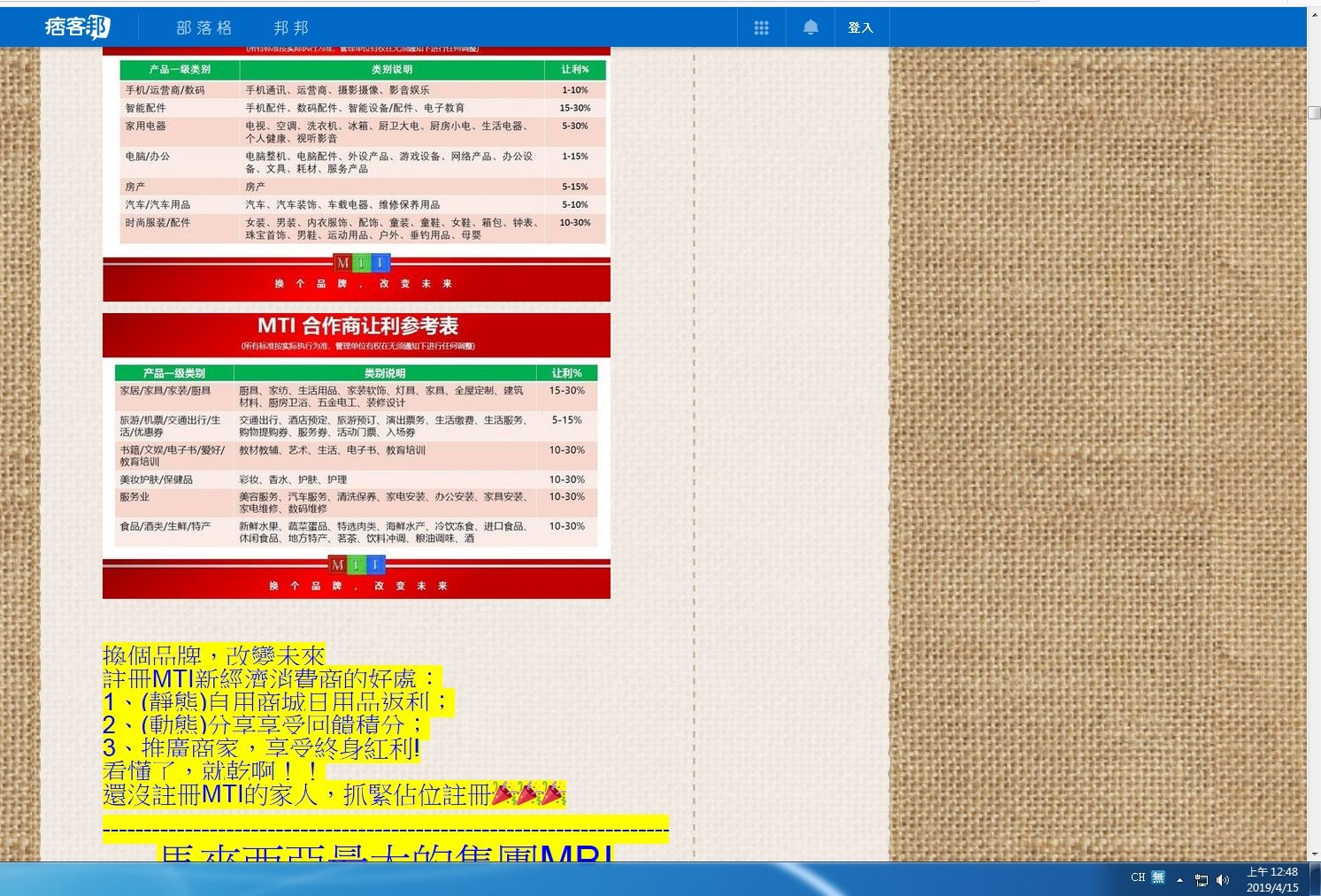Click the table cell "电脑/办公"
The image size is (1321, 896).
click(x=147, y=156)
